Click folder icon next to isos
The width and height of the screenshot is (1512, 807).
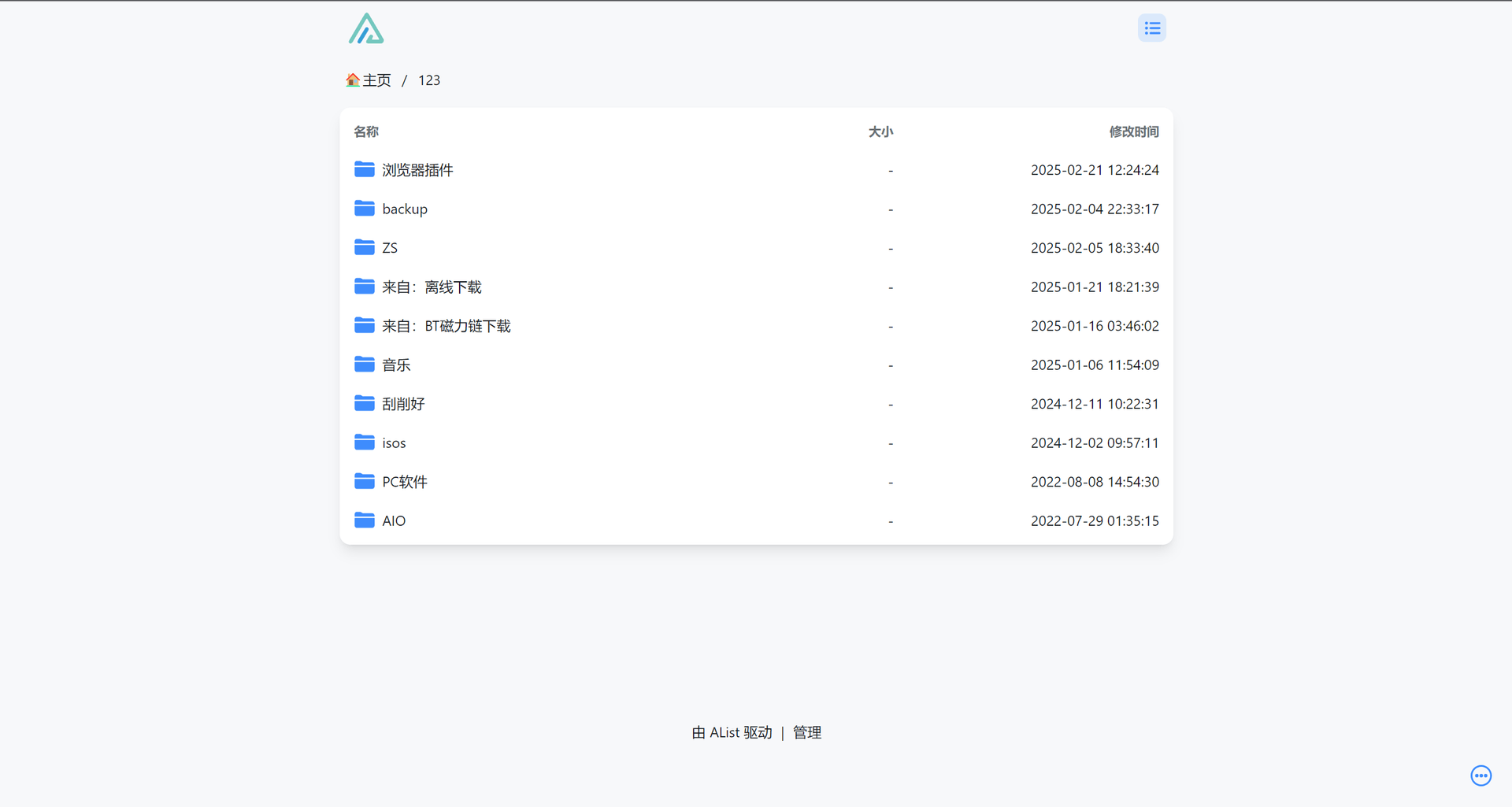(x=365, y=442)
